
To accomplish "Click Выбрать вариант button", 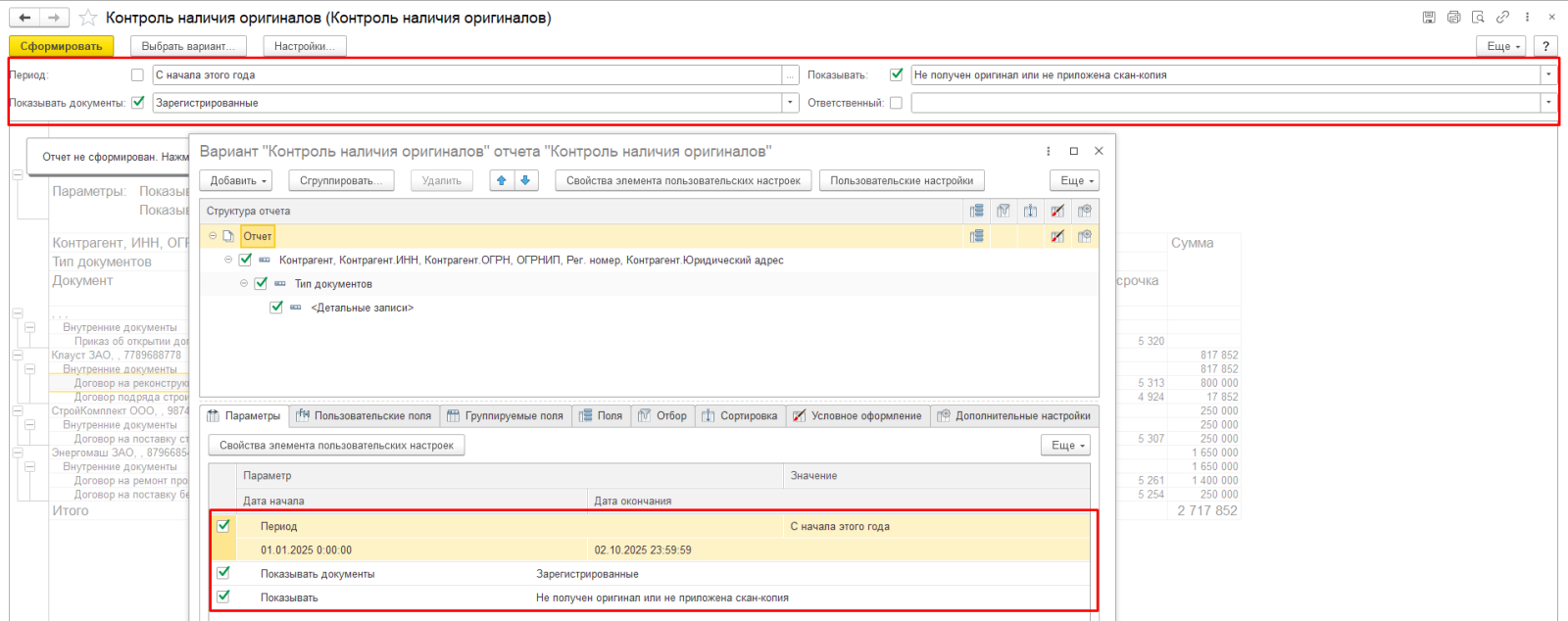I will coord(188,46).
